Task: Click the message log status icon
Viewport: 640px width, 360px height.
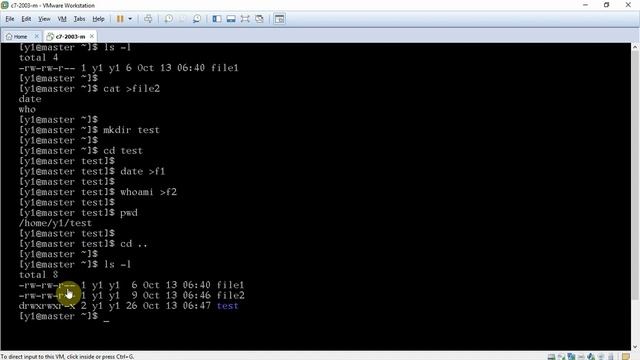Action: pyautogui.click(x=626, y=357)
